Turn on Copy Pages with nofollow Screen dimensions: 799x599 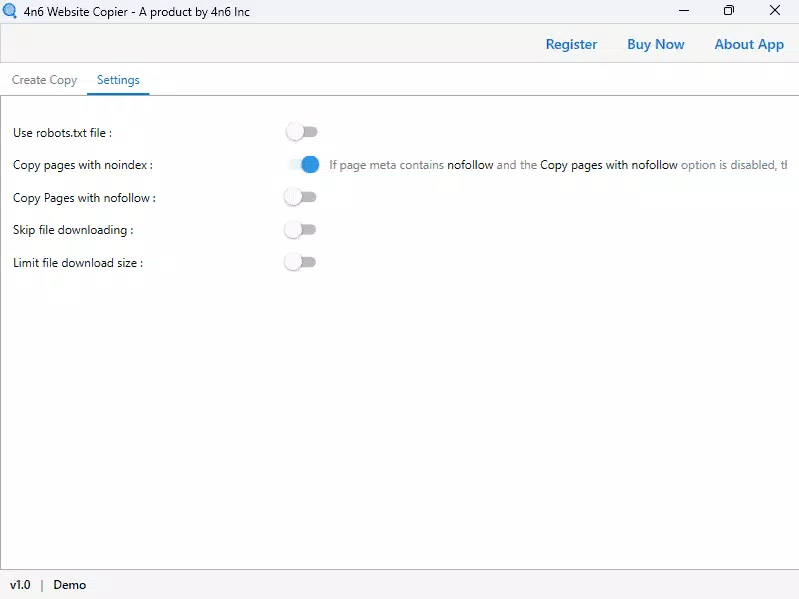point(301,197)
